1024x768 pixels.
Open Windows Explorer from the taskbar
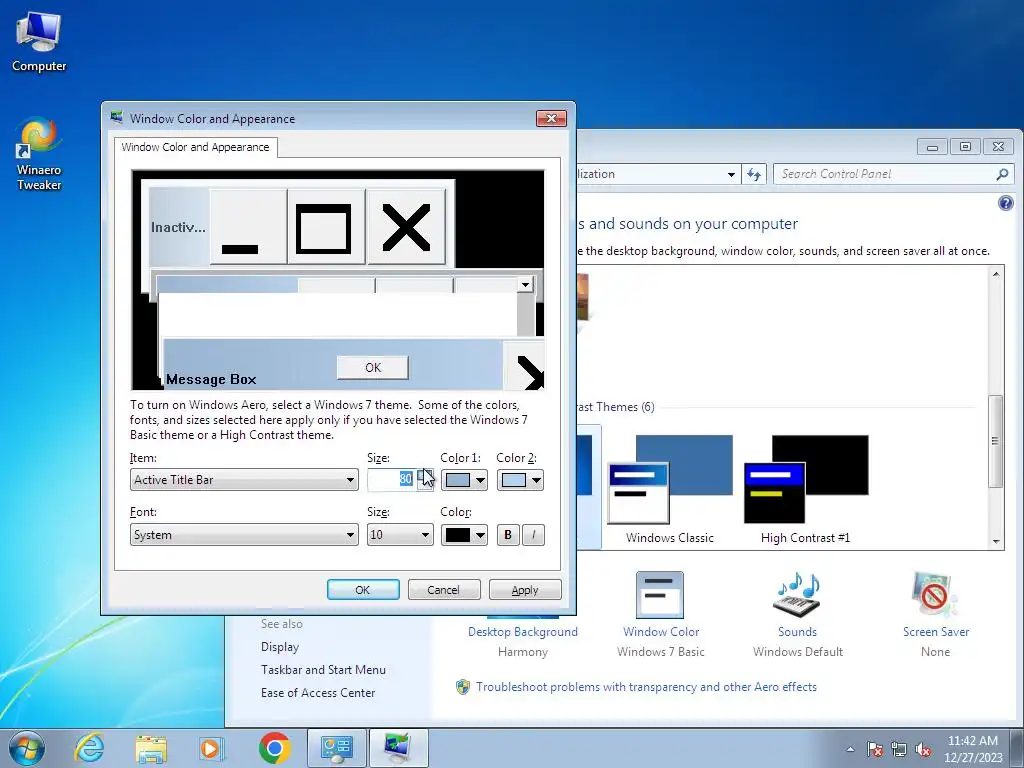151,748
